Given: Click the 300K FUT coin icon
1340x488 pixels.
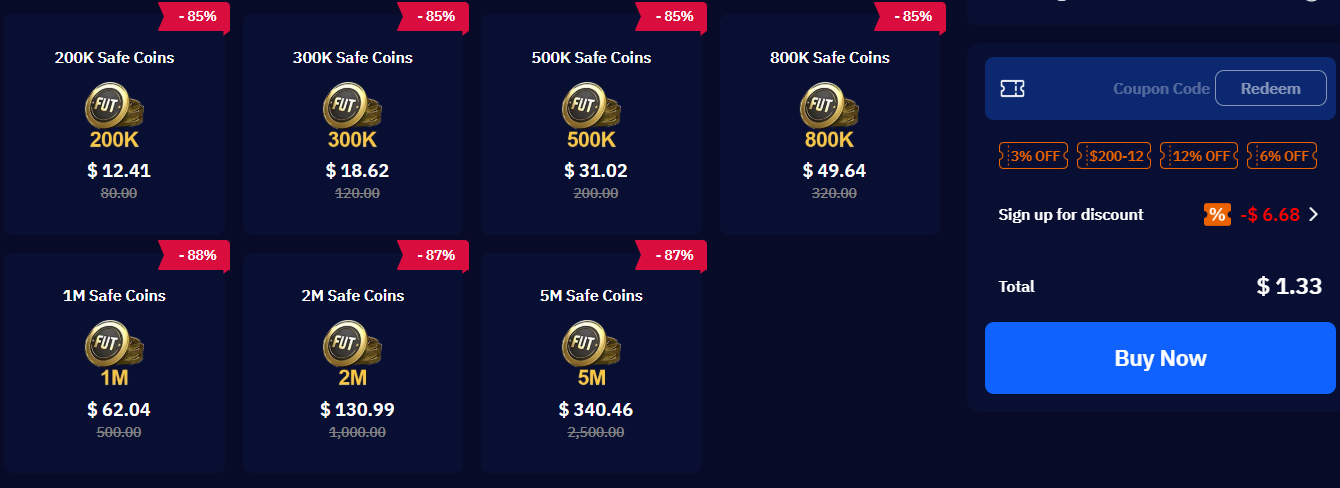Looking at the screenshot, I should (x=352, y=104).
